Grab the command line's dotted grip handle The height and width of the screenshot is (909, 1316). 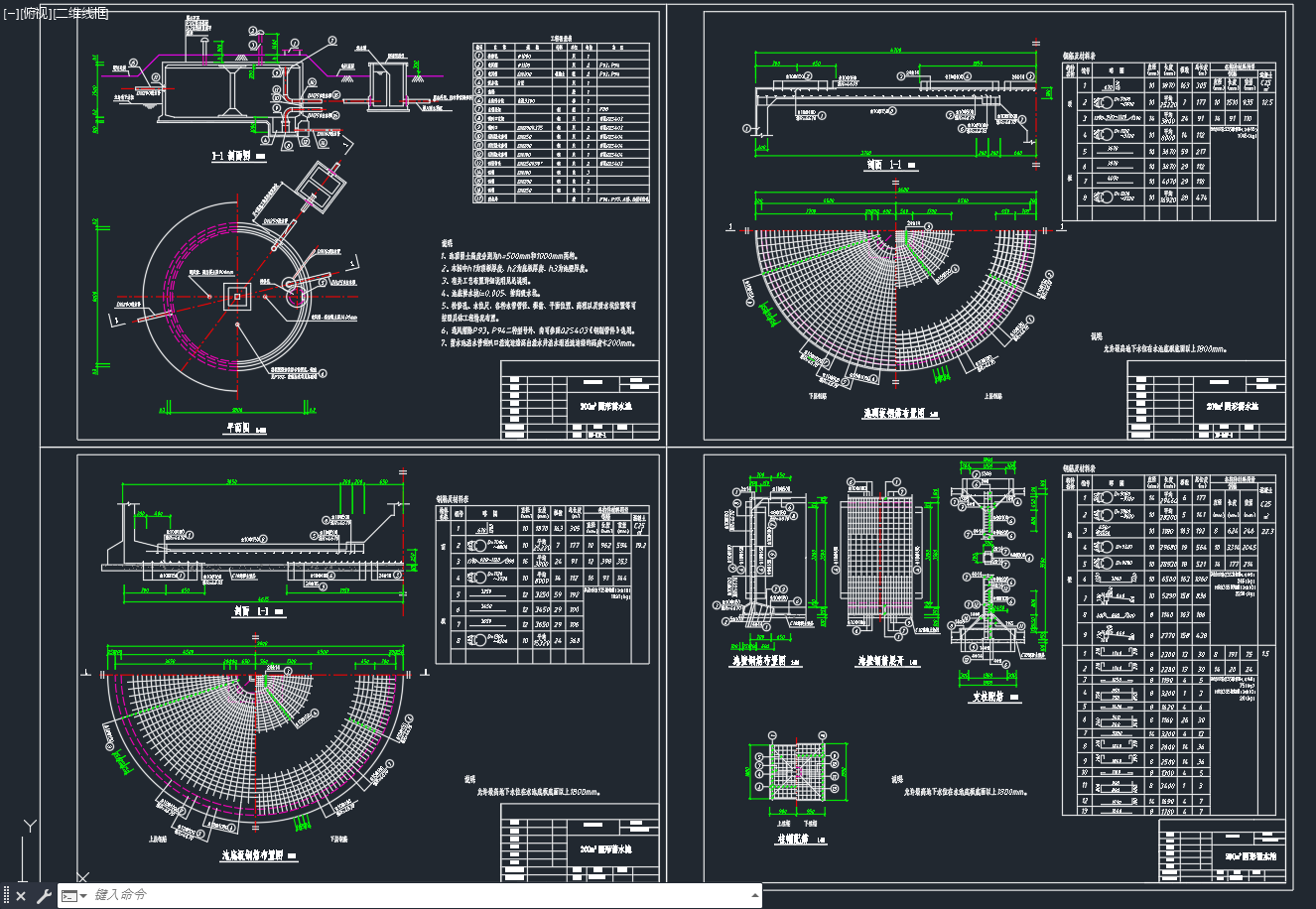[6, 895]
